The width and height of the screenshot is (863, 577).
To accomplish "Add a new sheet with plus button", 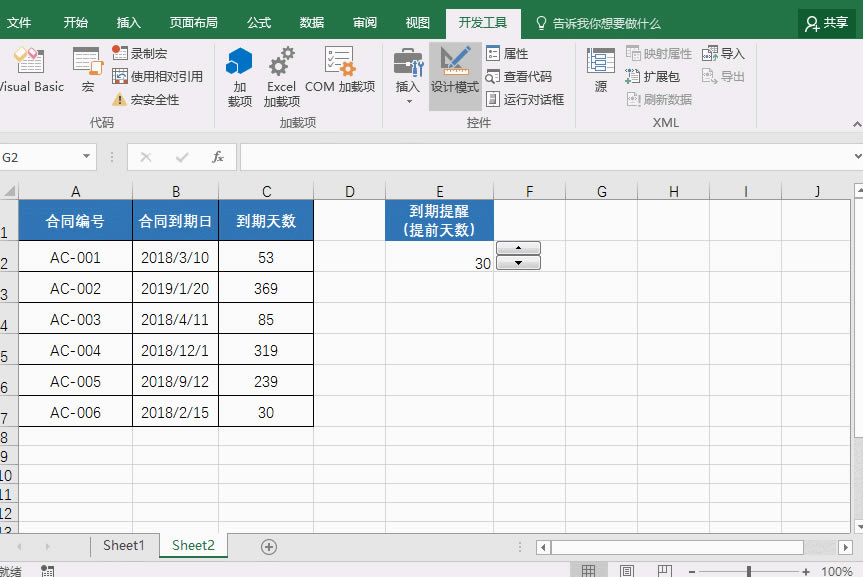I will [269, 547].
